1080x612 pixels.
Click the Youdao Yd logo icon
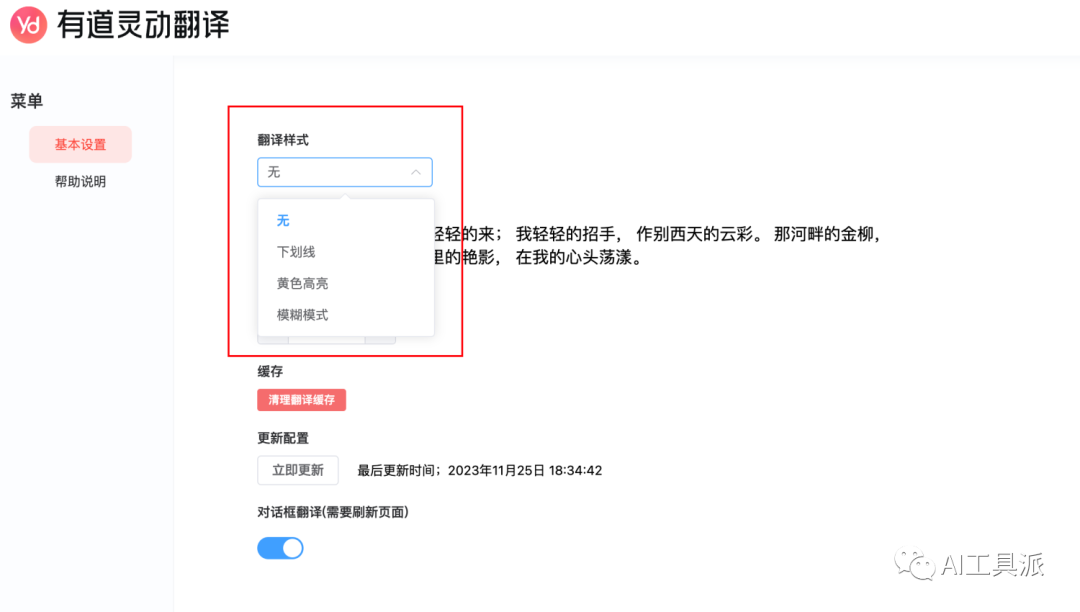pos(28,25)
